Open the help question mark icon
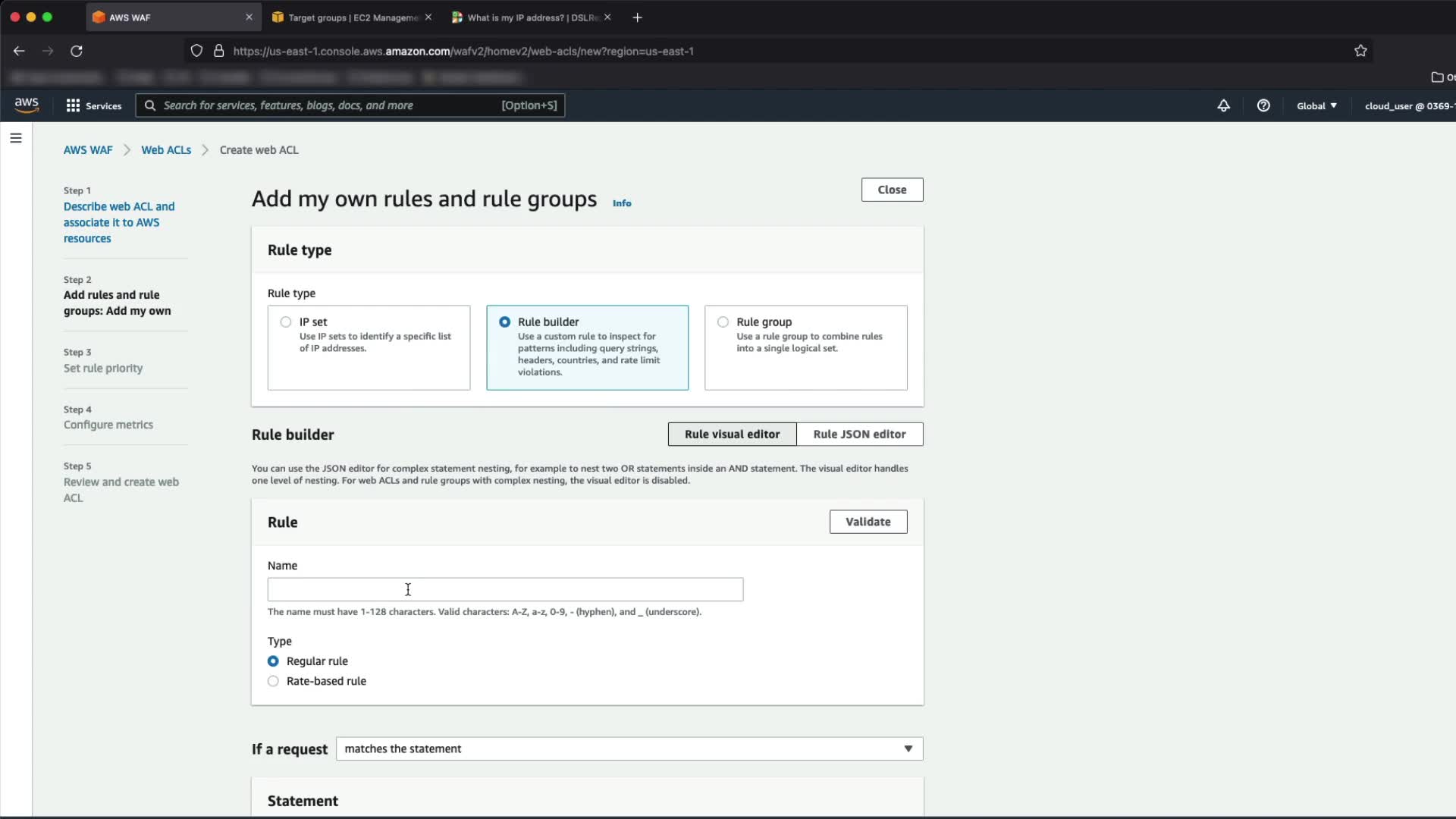1456x819 pixels. 1263,105
